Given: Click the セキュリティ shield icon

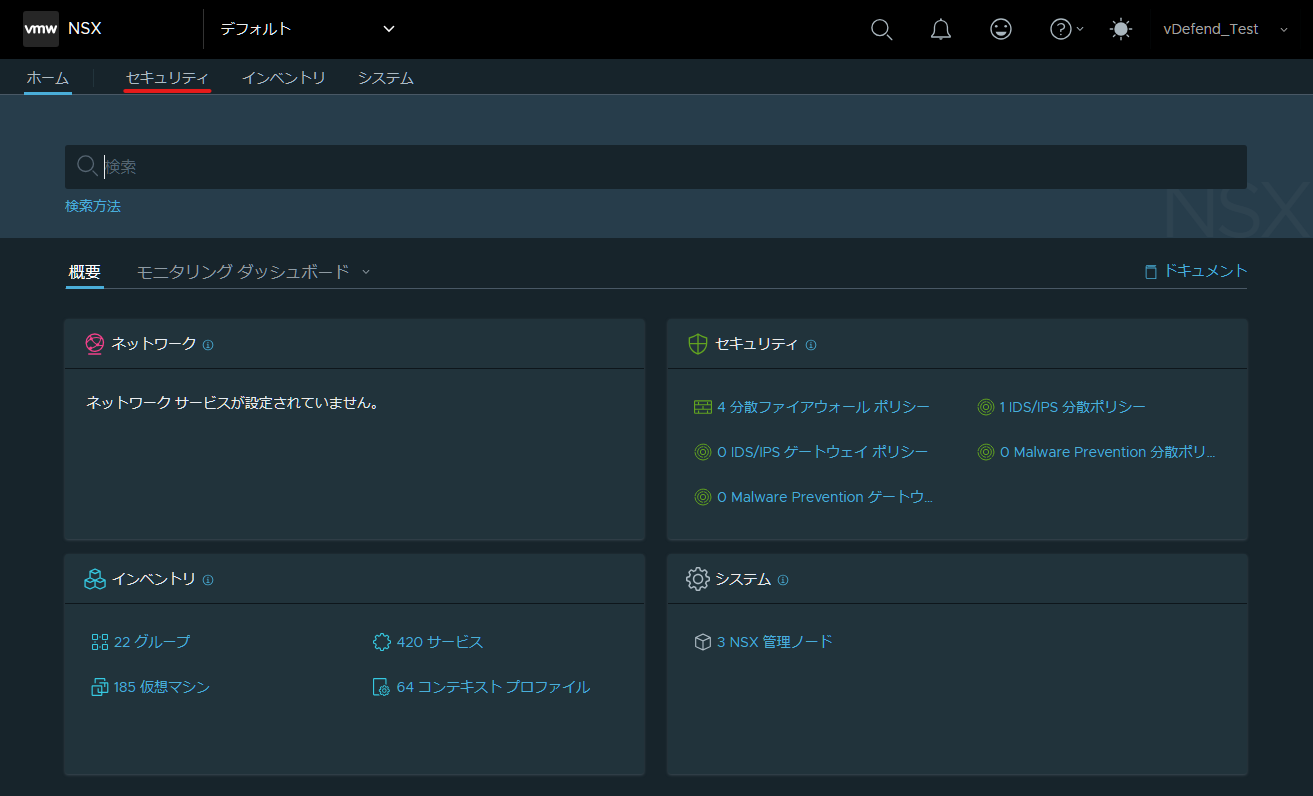Looking at the screenshot, I should [x=698, y=344].
